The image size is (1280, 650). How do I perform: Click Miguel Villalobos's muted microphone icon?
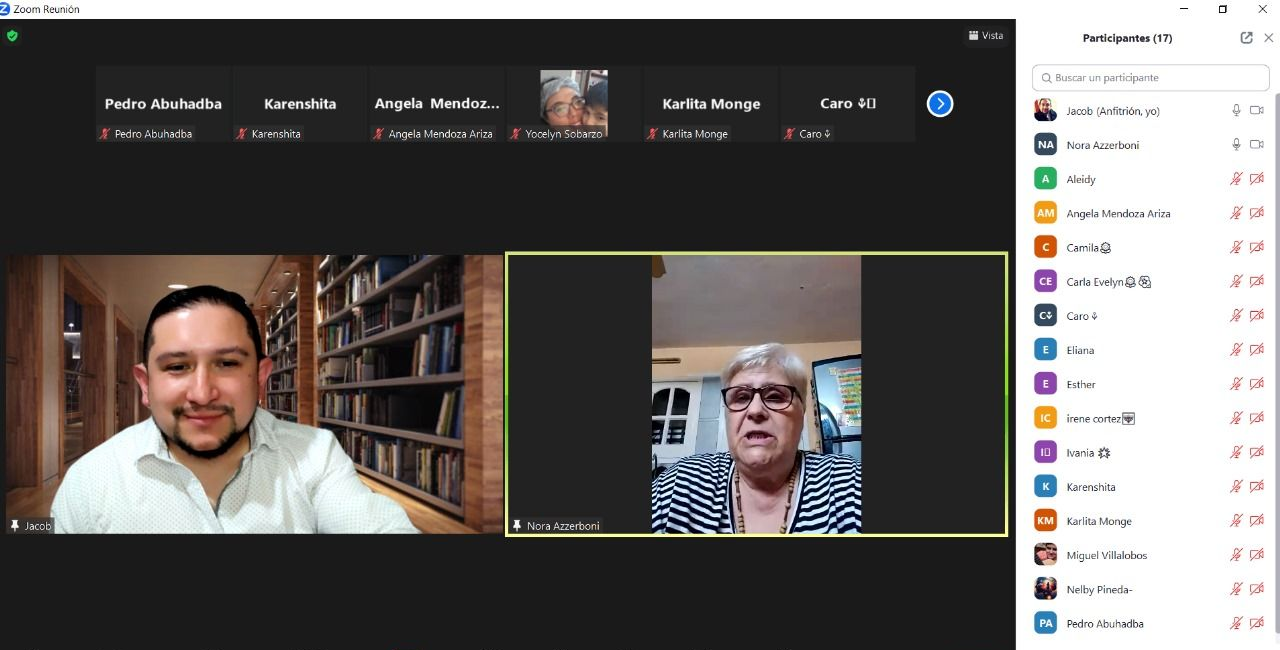point(1236,555)
